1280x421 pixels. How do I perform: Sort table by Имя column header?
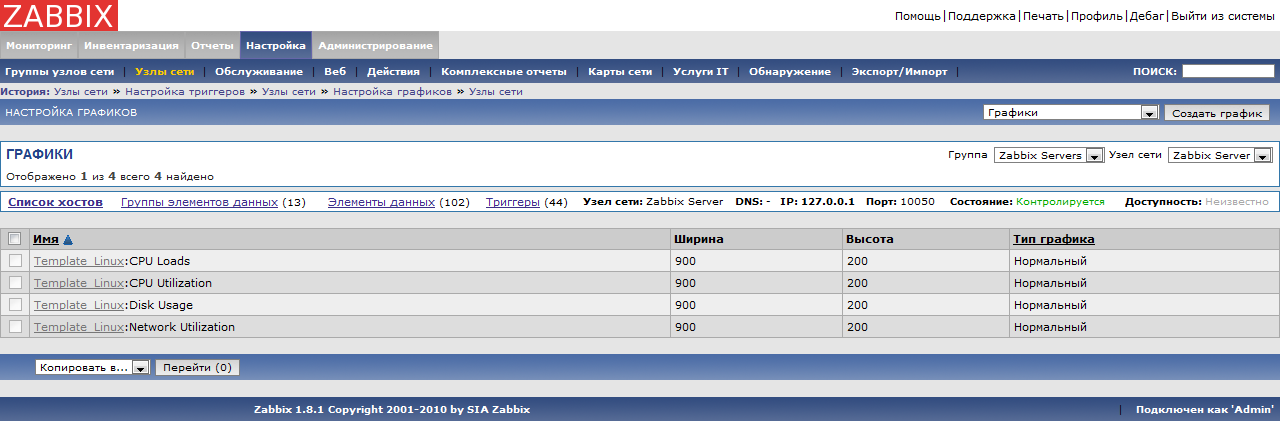tap(46, 240)
